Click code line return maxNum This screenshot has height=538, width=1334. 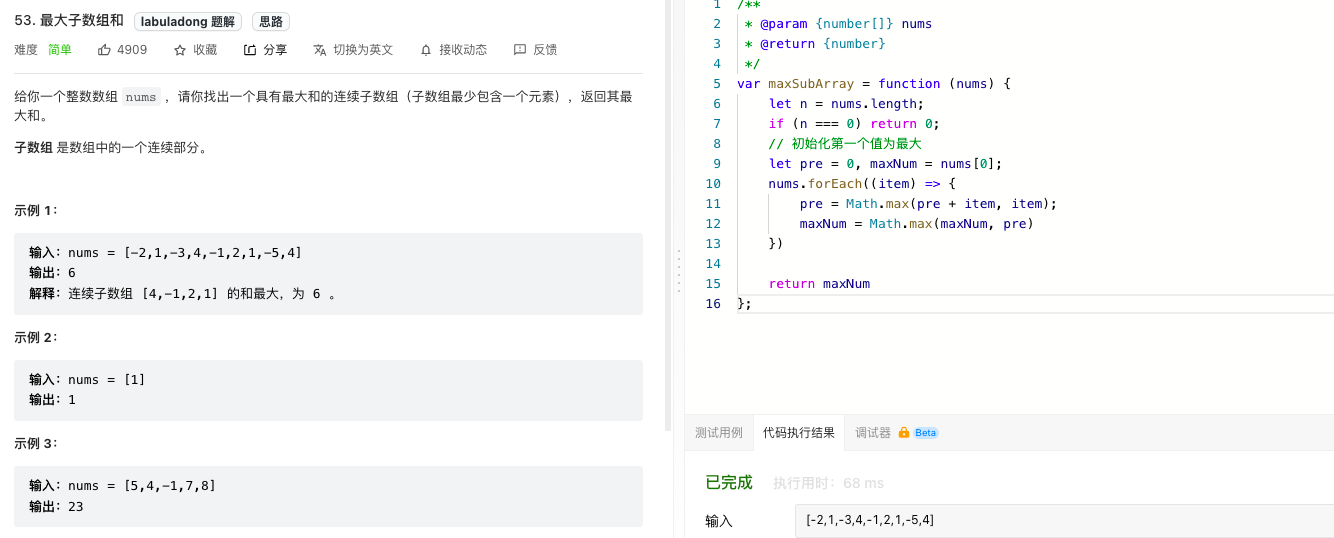click(819, 283)
